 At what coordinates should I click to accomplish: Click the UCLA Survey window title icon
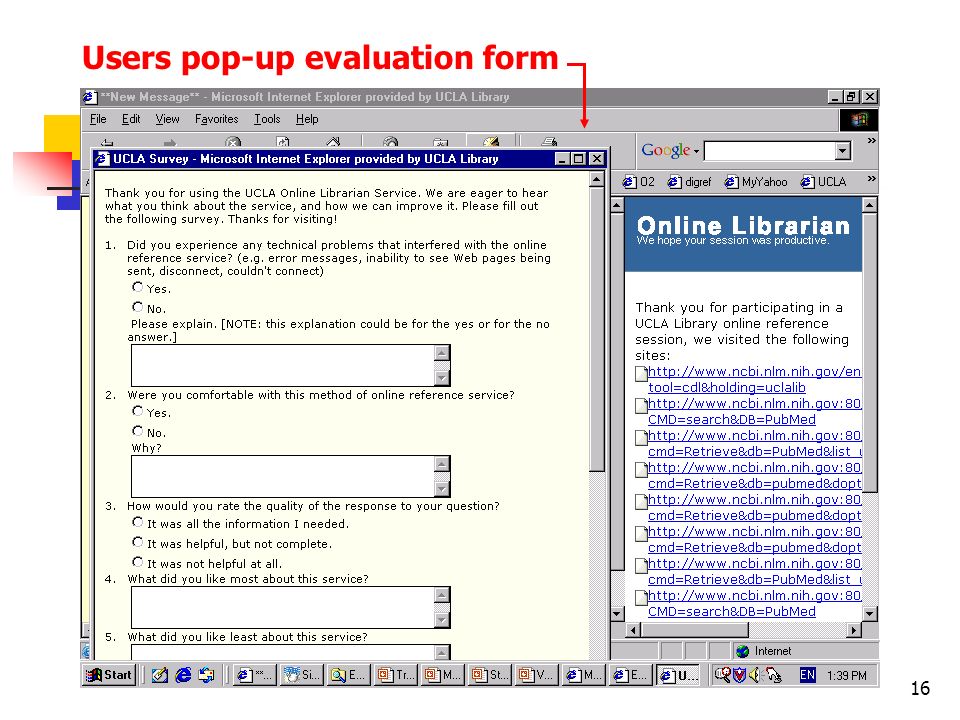coord(103,159)
